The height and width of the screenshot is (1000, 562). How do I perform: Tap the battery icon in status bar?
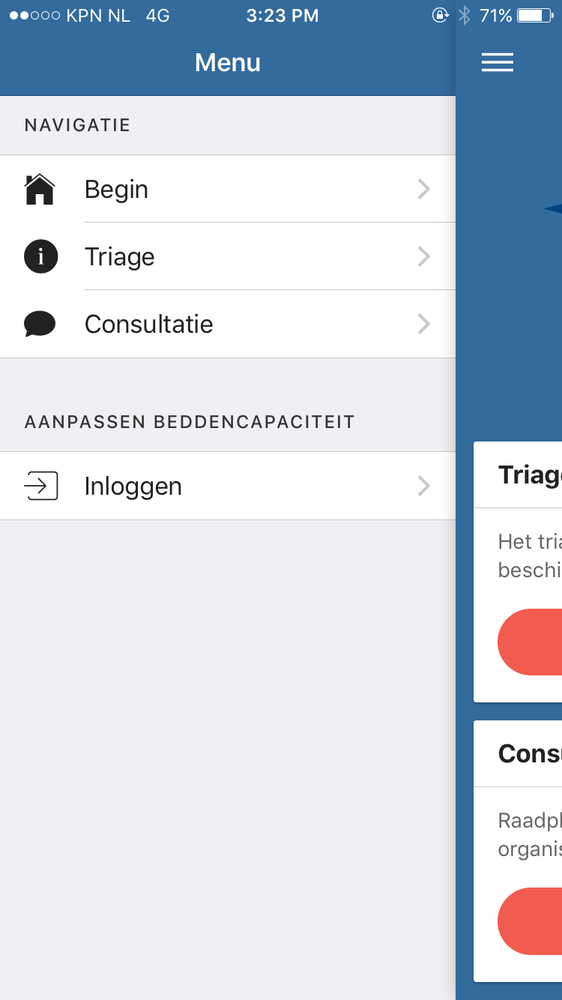(x=535, y=15)
